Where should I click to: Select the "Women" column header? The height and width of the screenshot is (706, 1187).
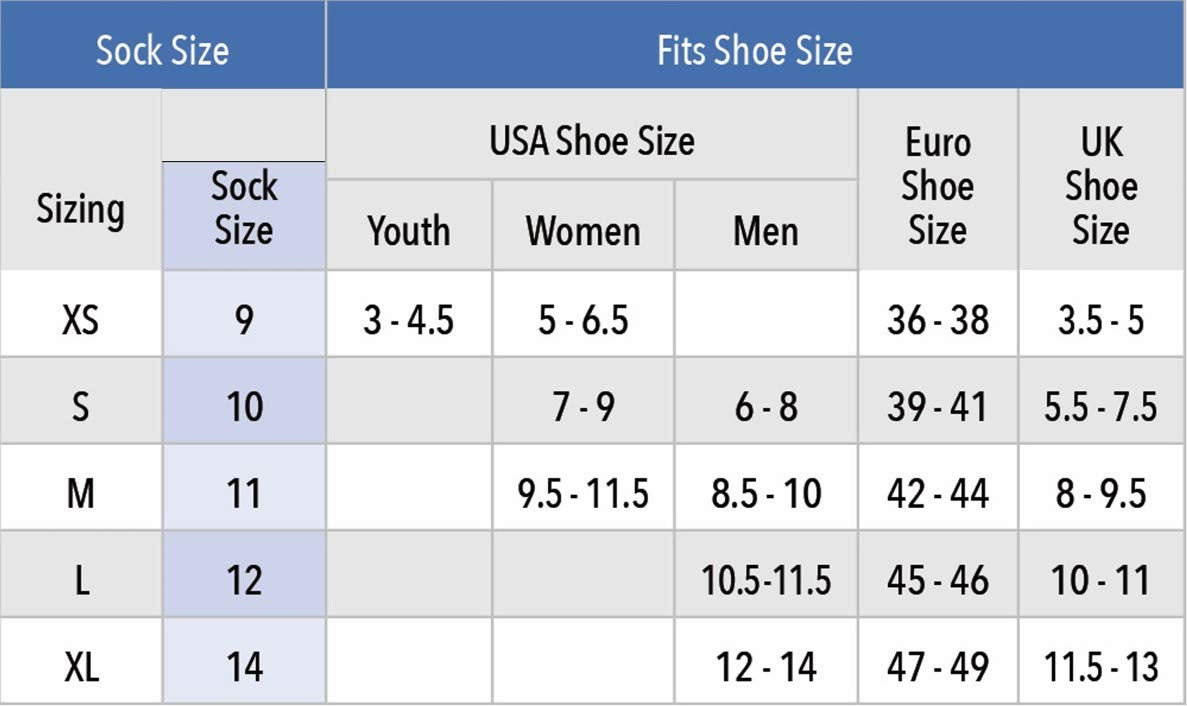(x=583, y=231)
